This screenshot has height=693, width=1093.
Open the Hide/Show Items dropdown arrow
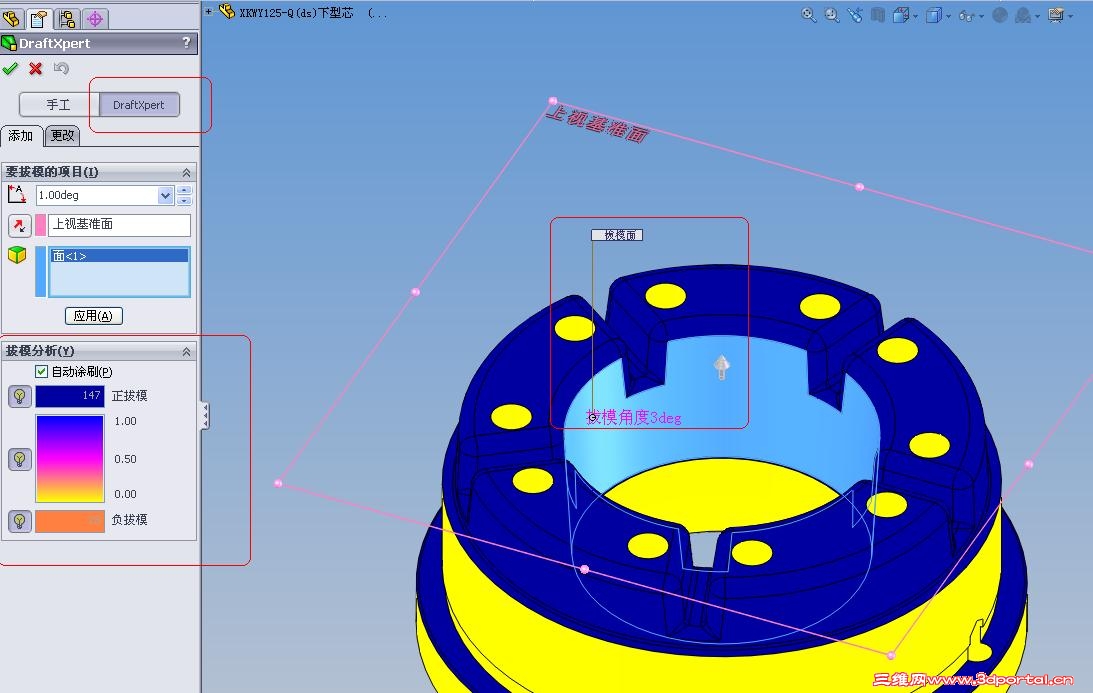[981, 16]
